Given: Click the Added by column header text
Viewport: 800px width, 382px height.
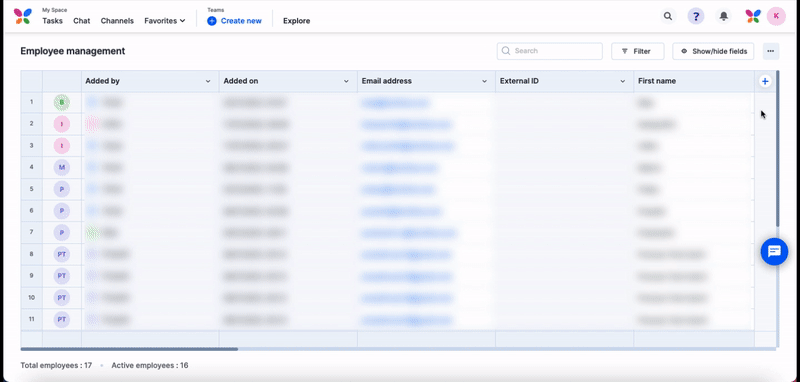Looking at the screenshot, I should [103, 81].
